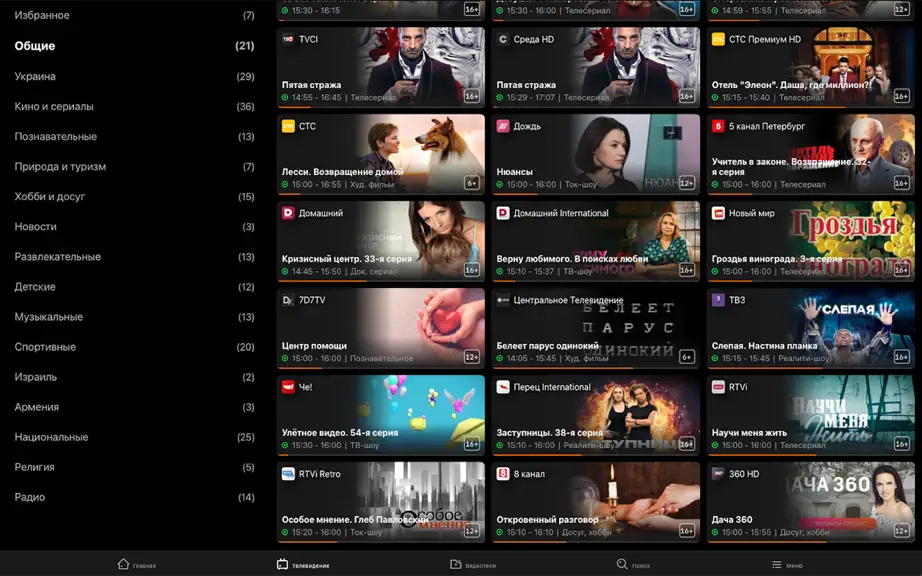This screenshot has width=922, height=576.
Task: Click the Че! channel logo
Action: (288, 387)
